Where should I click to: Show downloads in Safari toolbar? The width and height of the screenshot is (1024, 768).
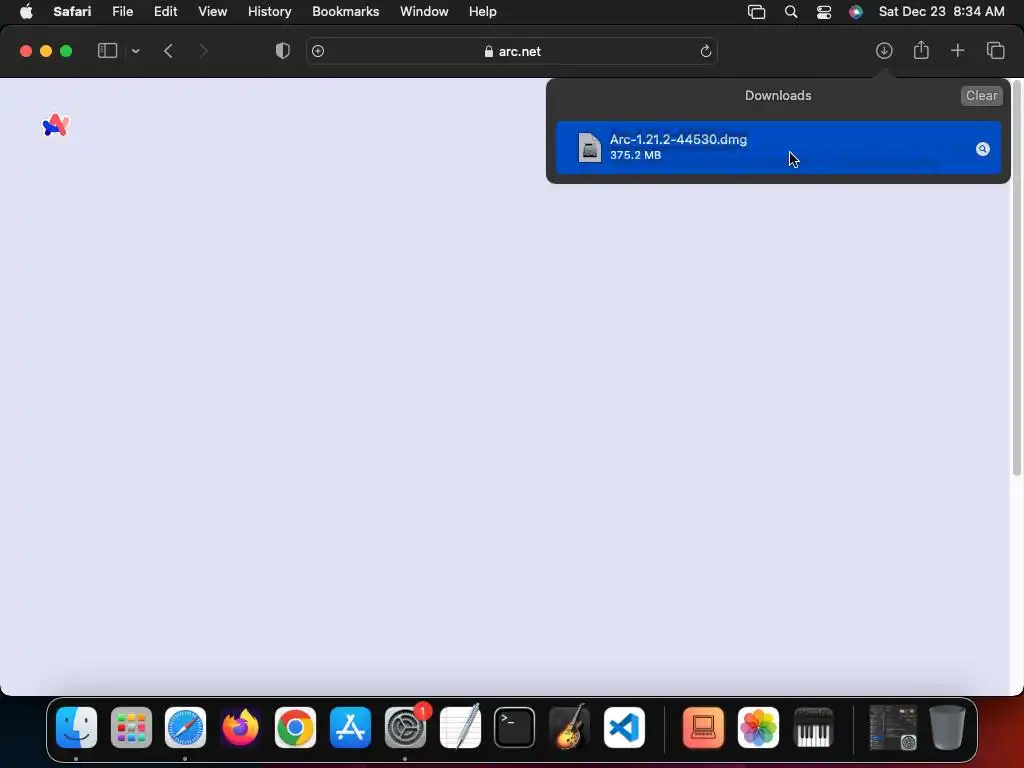[x=884, y=51]
